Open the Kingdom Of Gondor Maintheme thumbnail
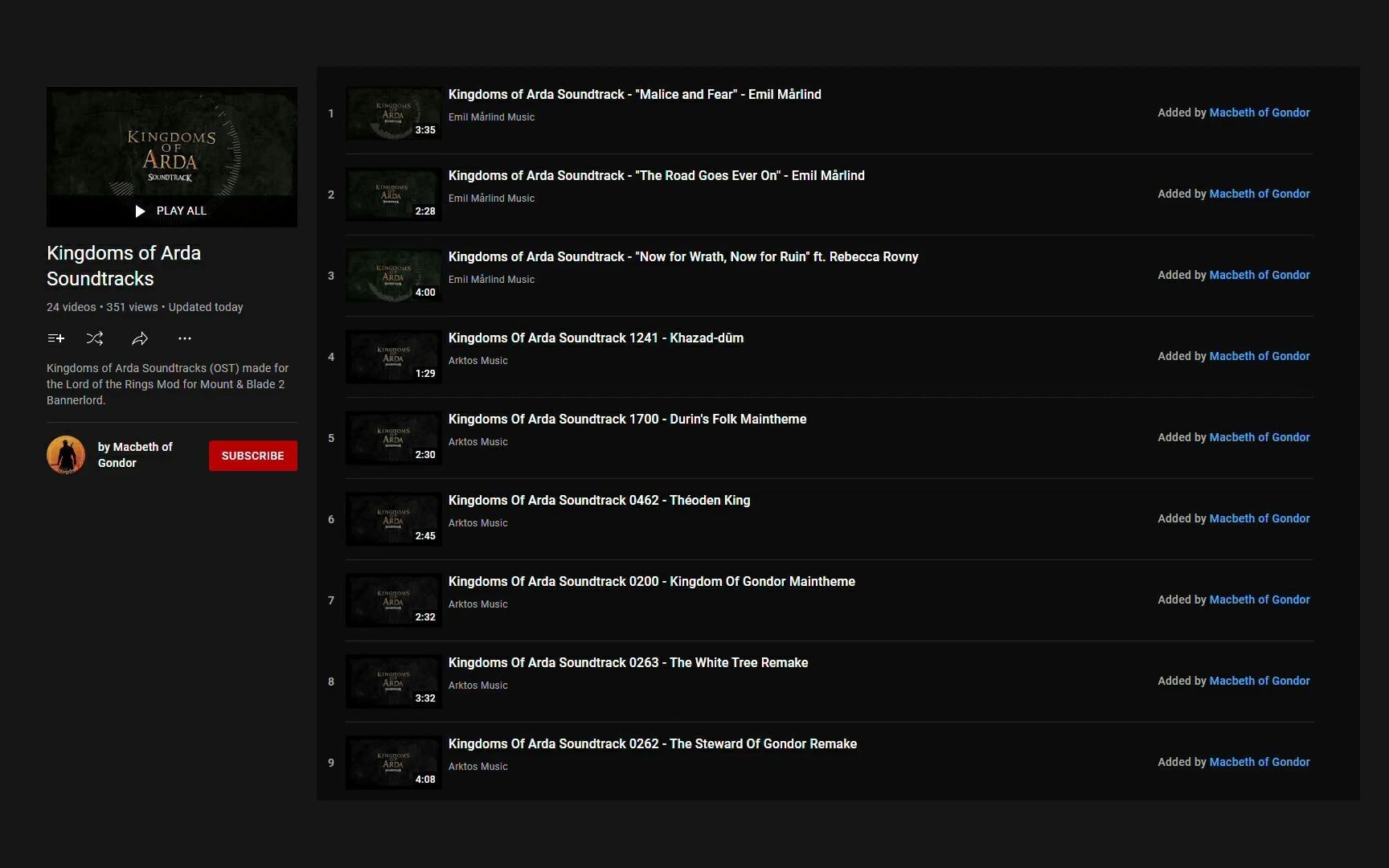This screenshot has height=868, width=1389. [394, 600]
